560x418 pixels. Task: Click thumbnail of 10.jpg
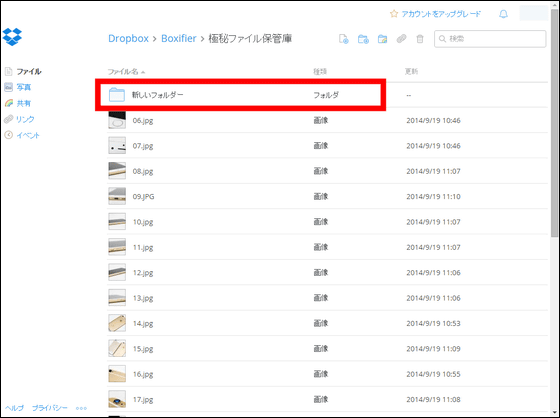pyautogui.click(x=117, y=222)
